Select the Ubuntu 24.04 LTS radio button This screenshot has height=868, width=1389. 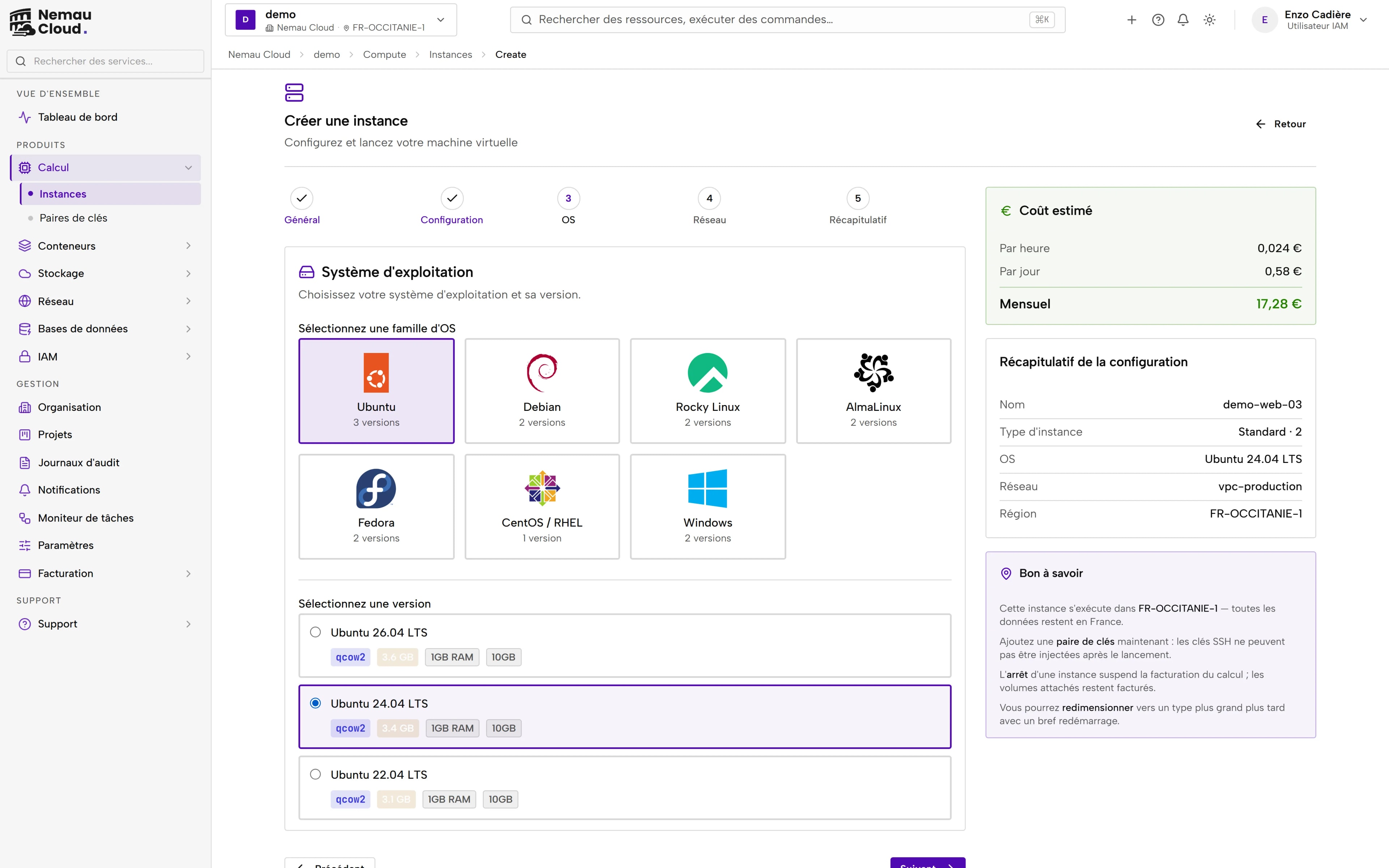[x=315, y=703]
